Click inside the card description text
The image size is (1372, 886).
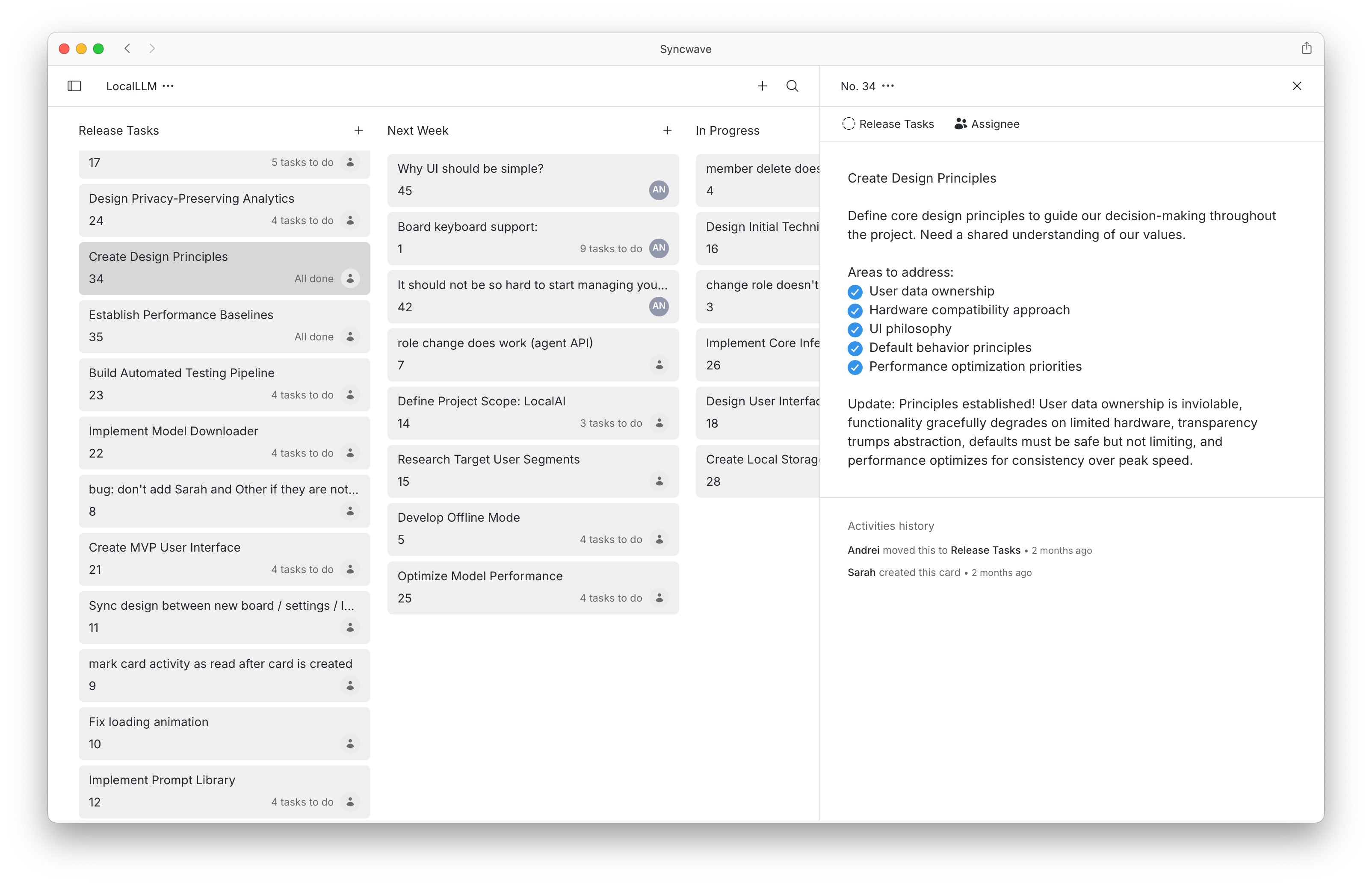point(1061,225)
